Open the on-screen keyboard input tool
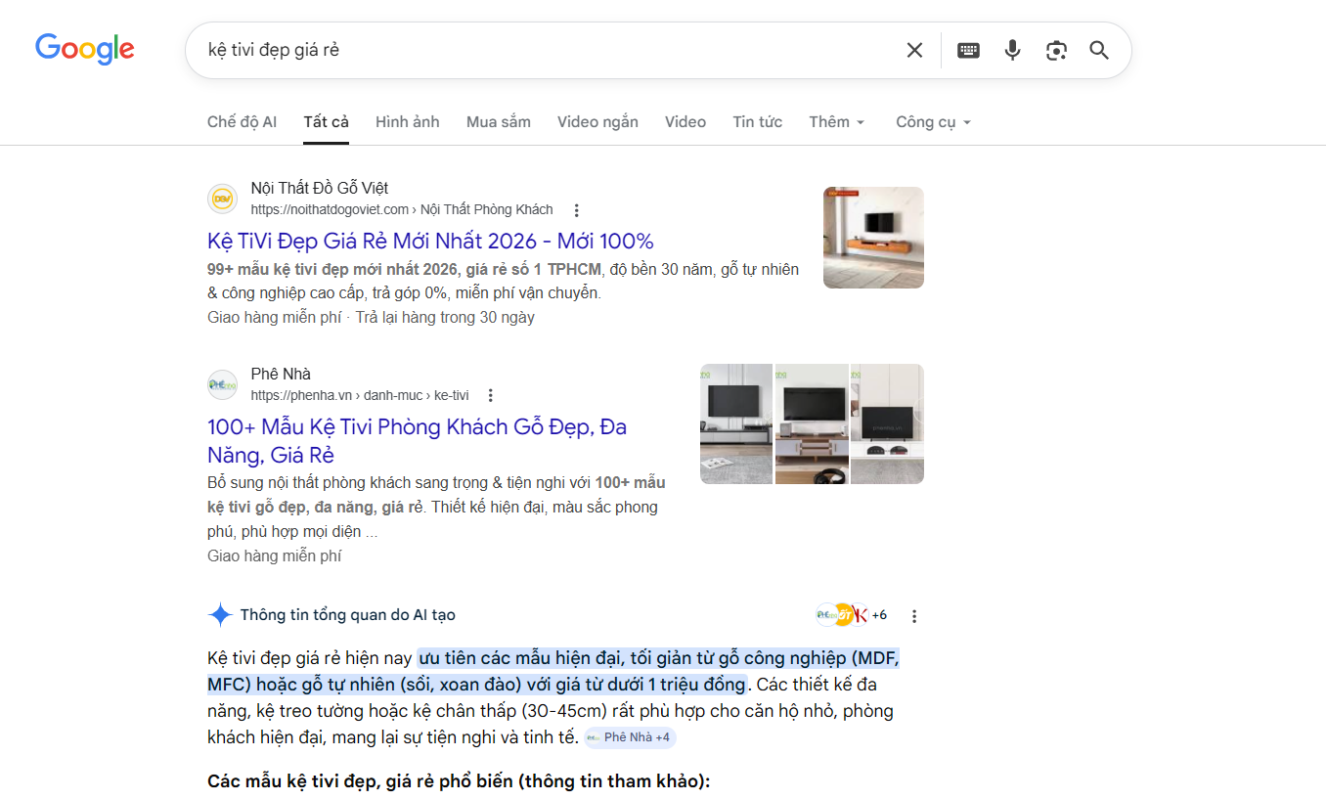Image resolution: width=1326 pixels, height=800 pixels. pyautogui.click(x=968, y=50)
